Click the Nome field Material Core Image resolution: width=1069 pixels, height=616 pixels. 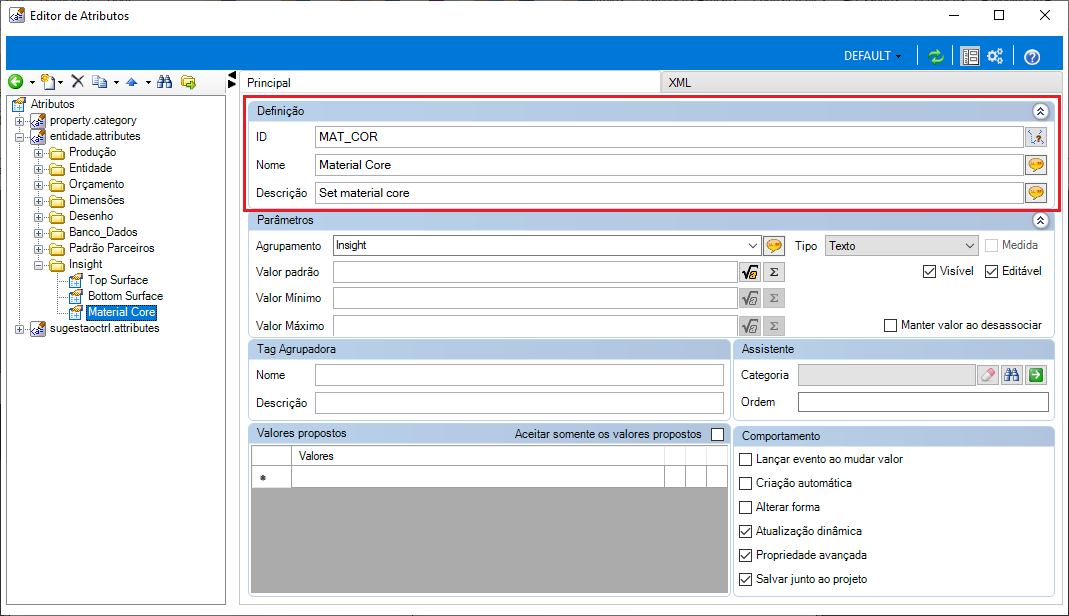(669, 165)
